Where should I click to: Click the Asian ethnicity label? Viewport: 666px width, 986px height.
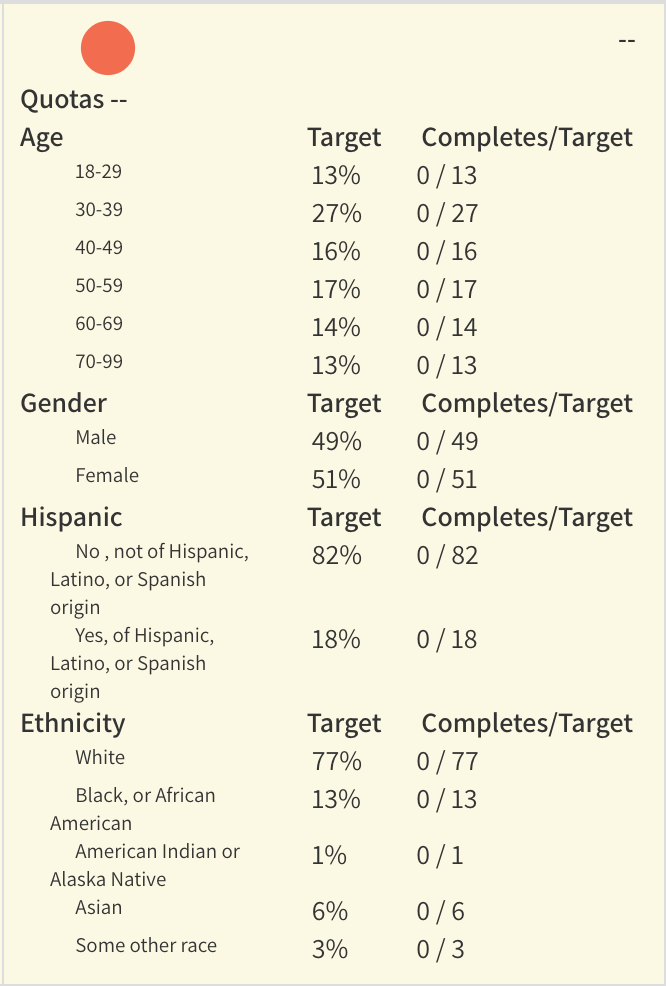pyautogui.click(x=99, y=908)
